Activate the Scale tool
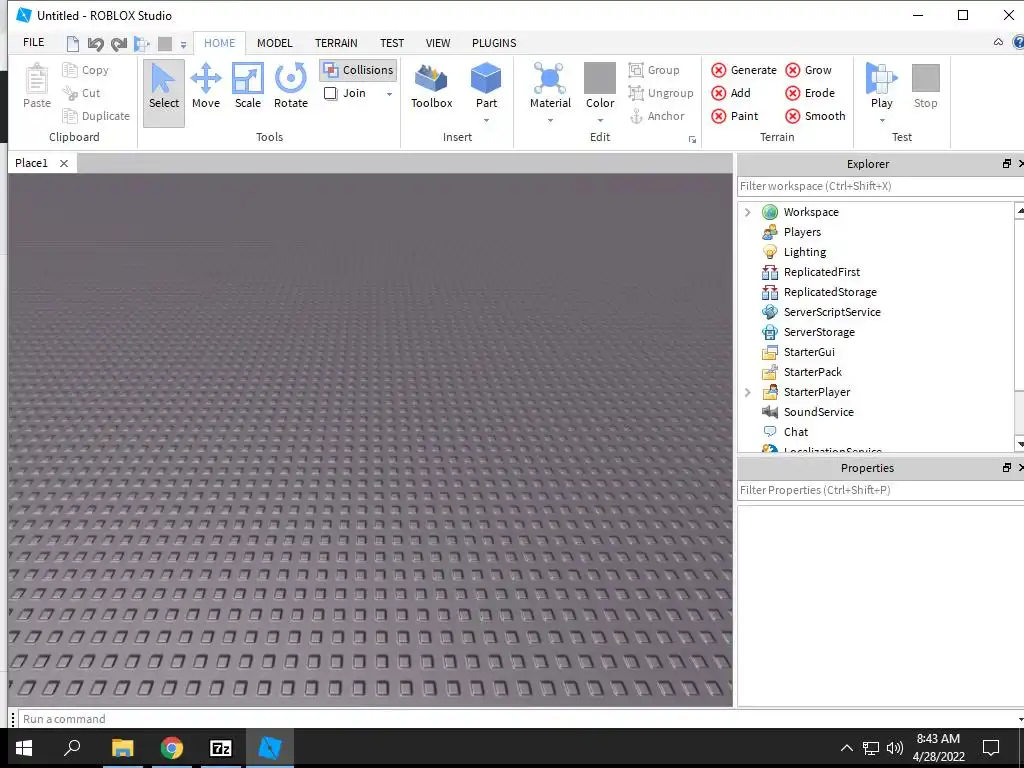Image resolution: width=1024 pixels, height=768 pixels. click(248, 86)
